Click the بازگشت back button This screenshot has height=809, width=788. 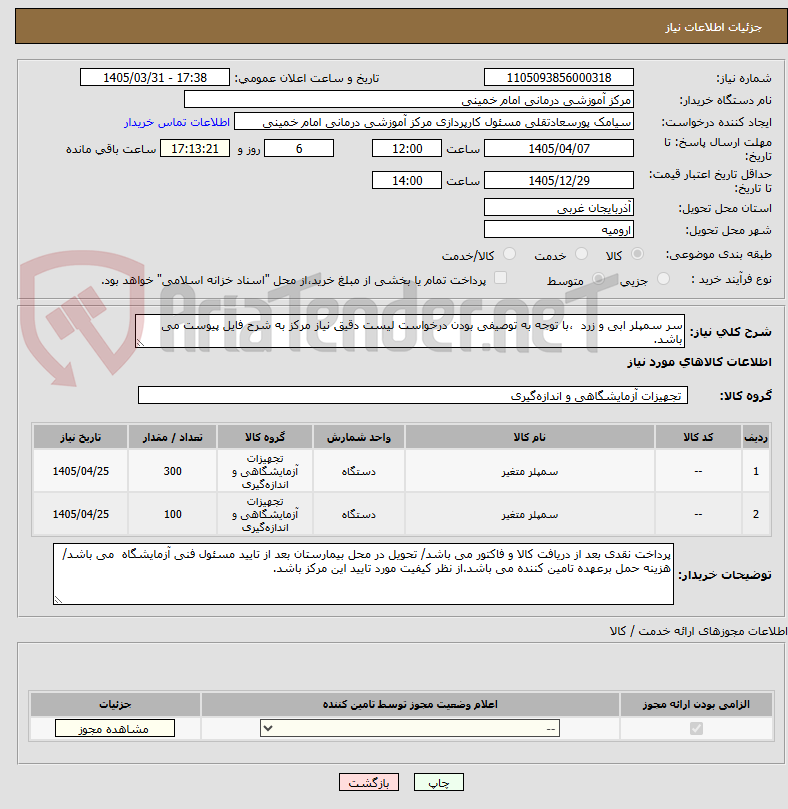pos(369,782)
